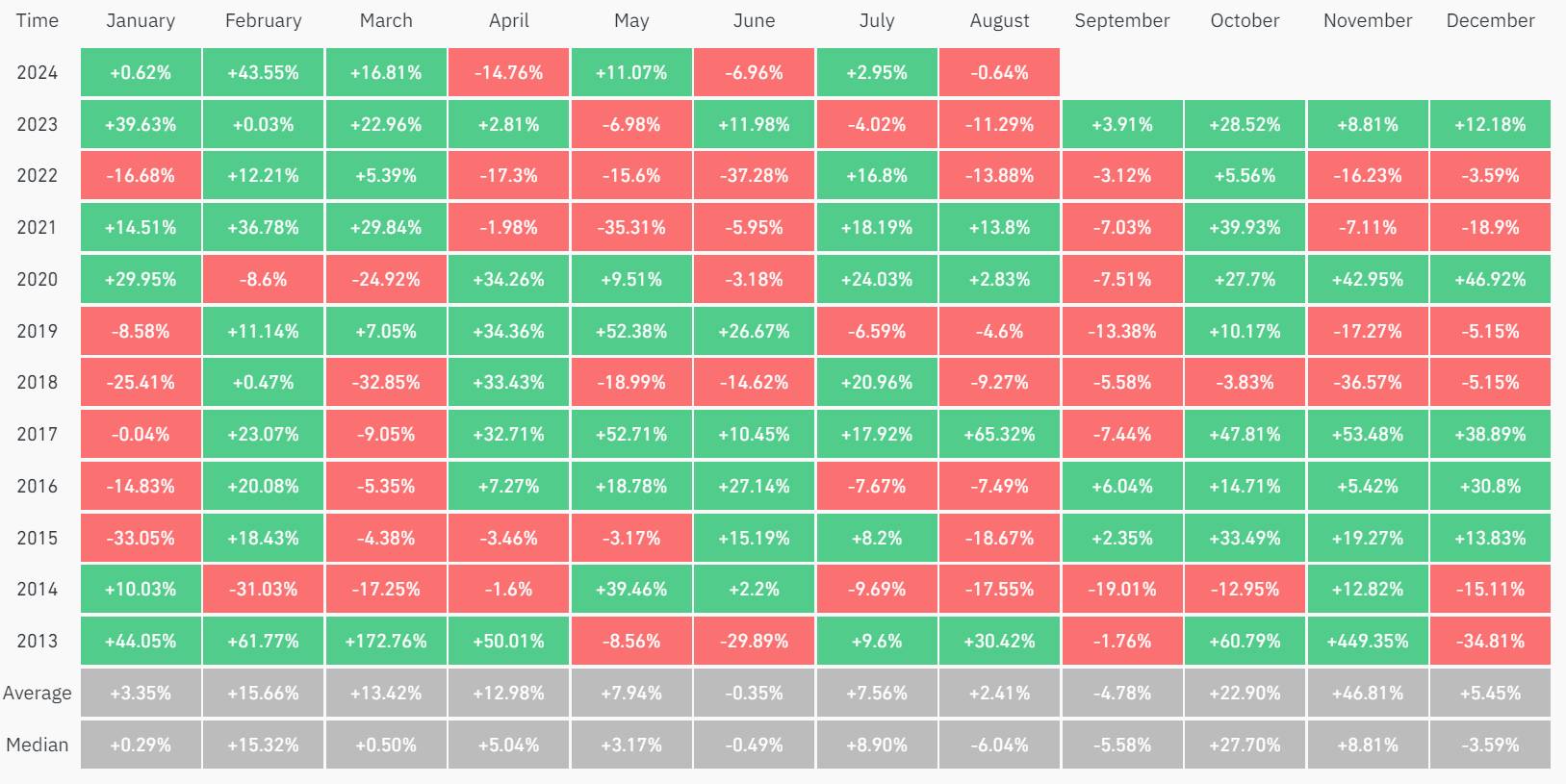Click the December 2020 +46.92% cell
The width and height of the screenshot is (1566, 784).
[x=1490, y=279]
